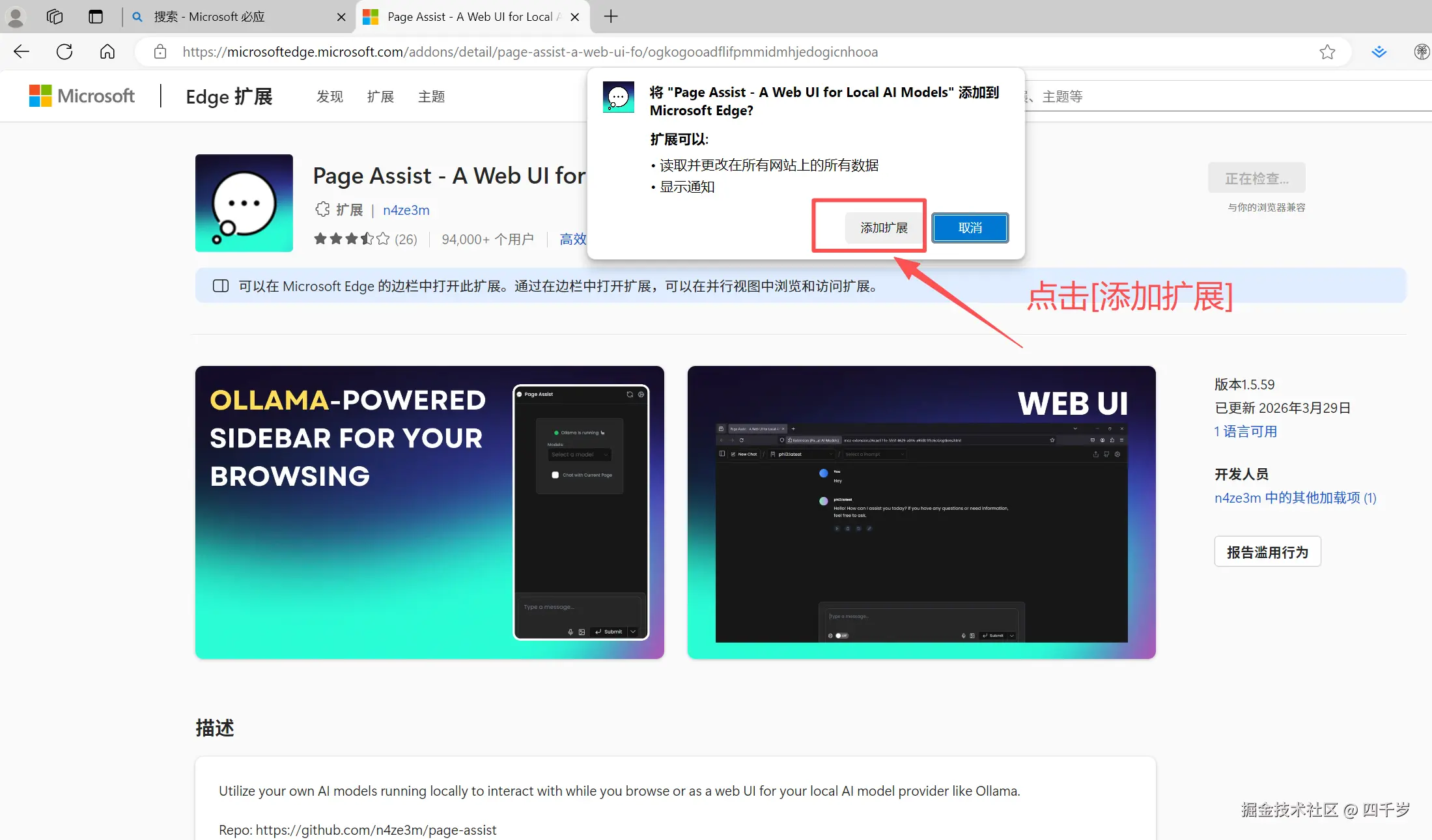1432x840 pixels.
Task: Click the browser back arrow
Action: pos(21,52)
